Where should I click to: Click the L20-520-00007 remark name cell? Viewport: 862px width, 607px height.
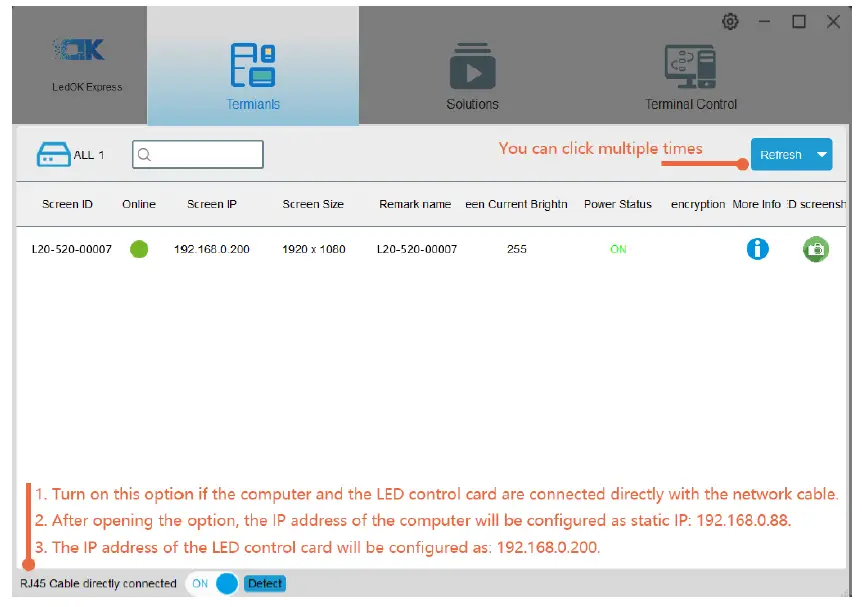pyautogui.click(x=417, y=249)
